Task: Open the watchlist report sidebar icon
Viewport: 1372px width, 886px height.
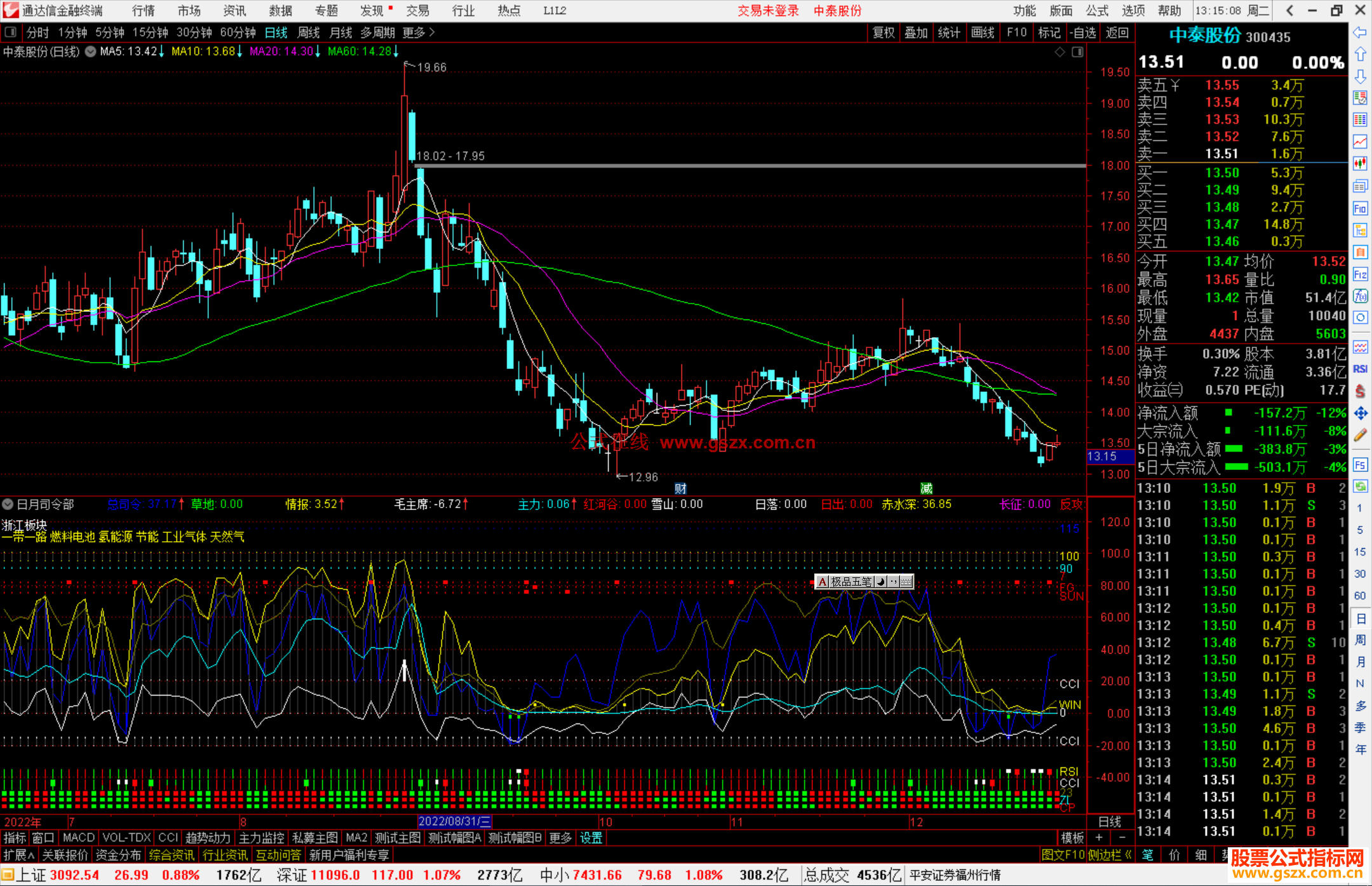Action: (1360, 98)
